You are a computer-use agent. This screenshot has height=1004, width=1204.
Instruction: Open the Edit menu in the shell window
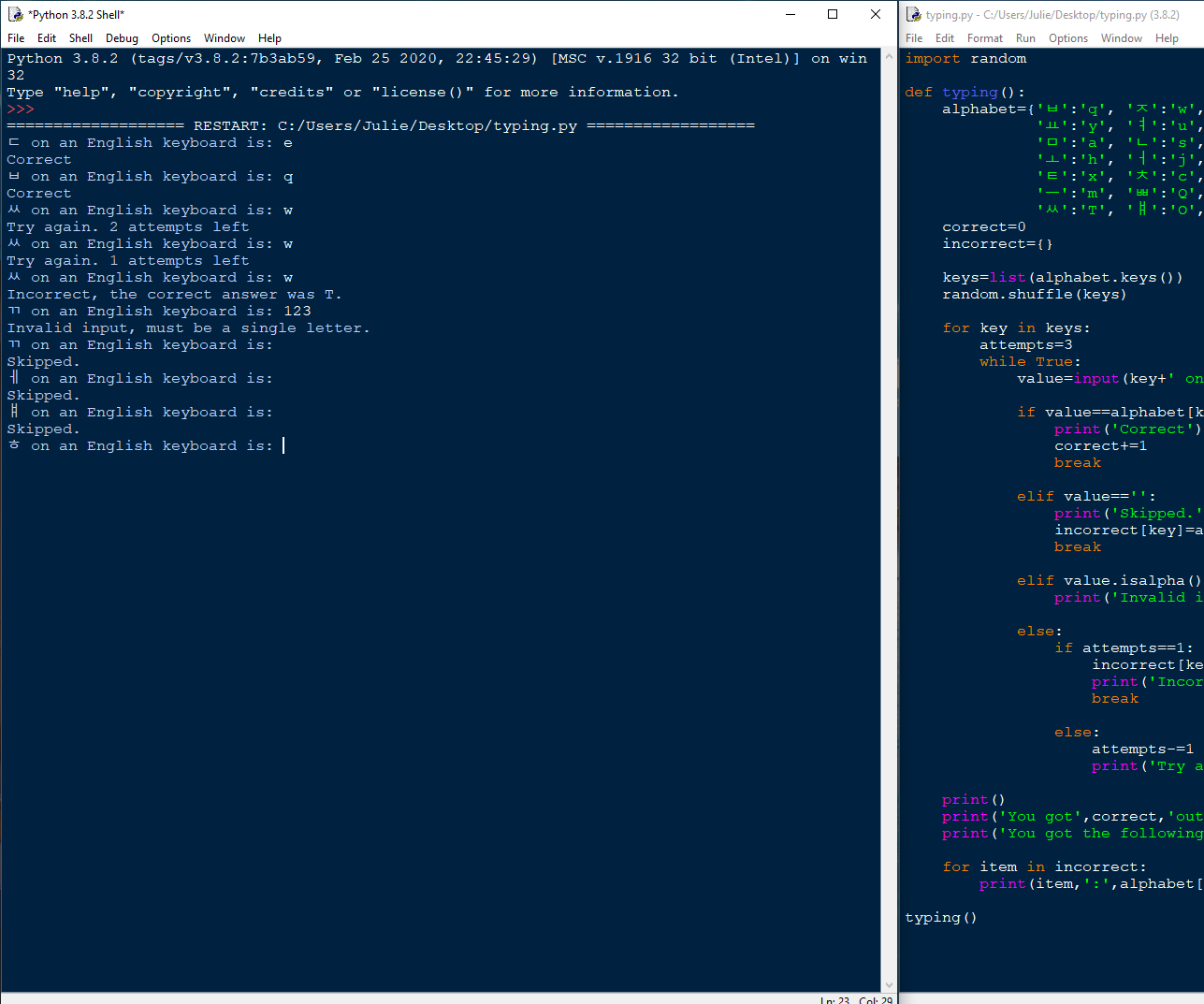(46, 38)
